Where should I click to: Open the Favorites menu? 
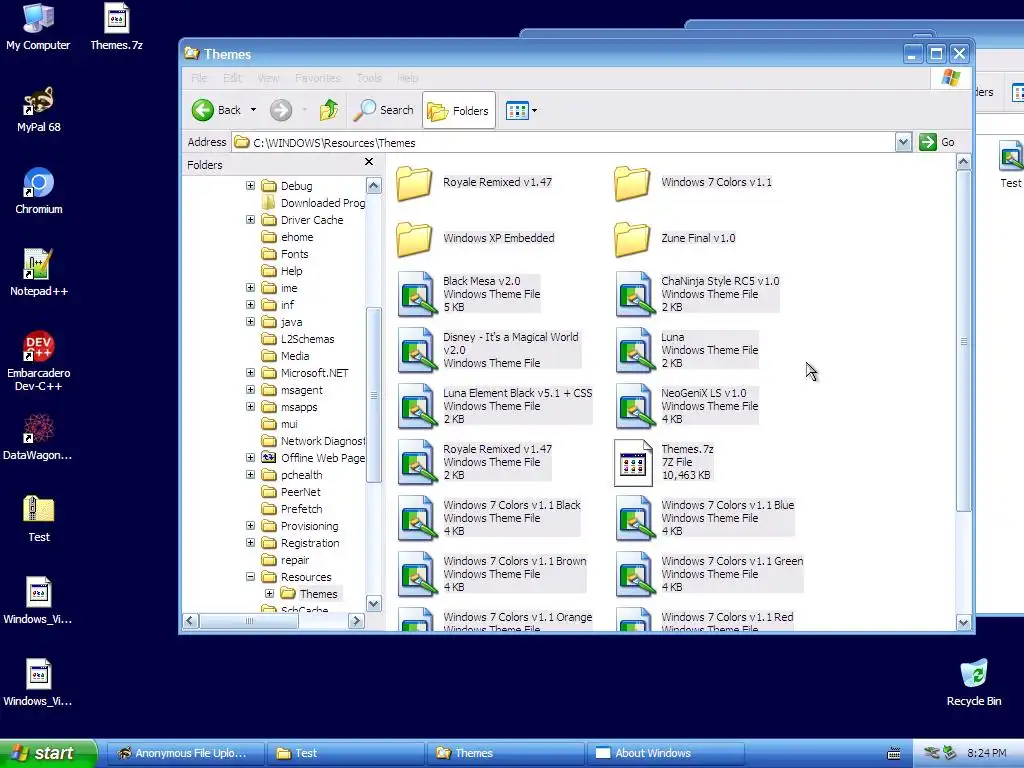point(317,78)
